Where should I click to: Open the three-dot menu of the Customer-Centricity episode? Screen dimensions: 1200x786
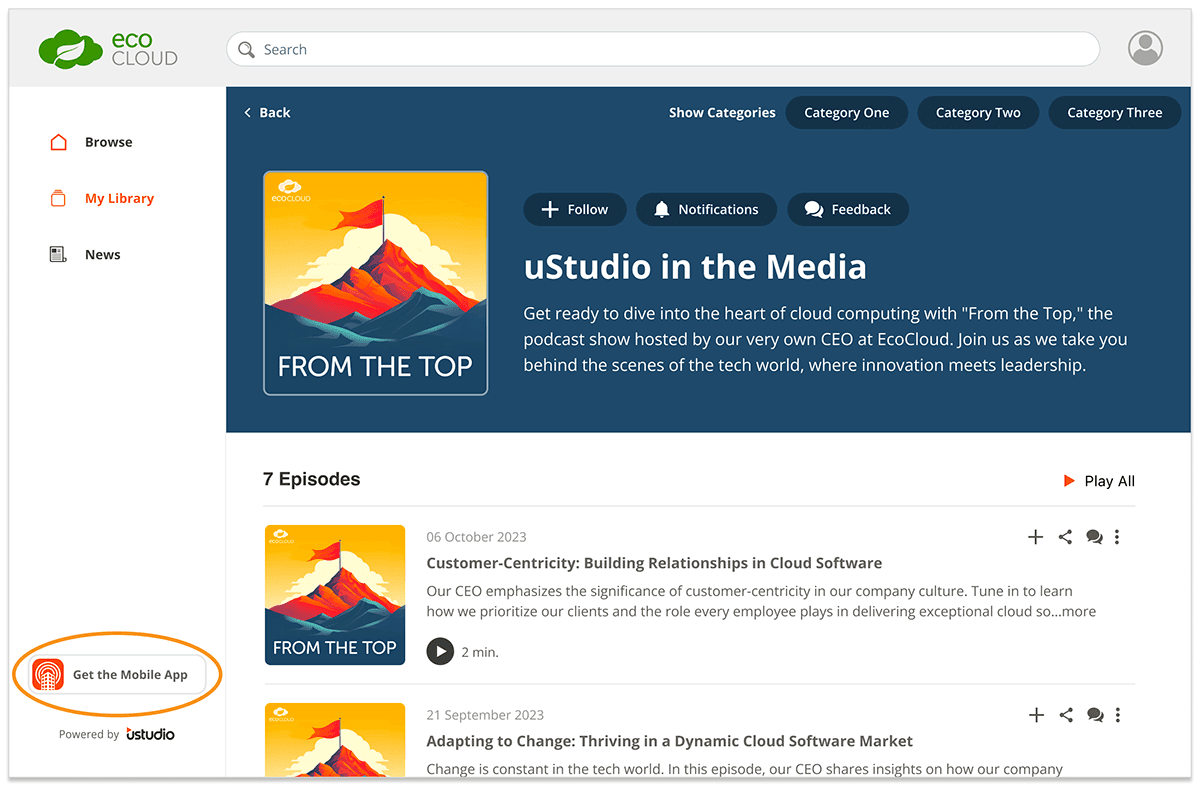pyautogui.click(x=1117, y=537)
